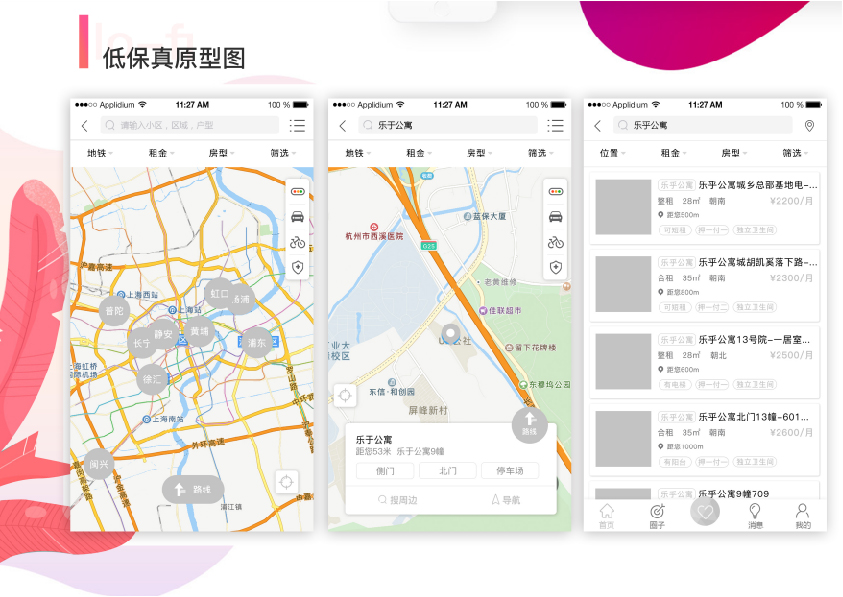Viewport: 843px width, 597px height.
Task: Choose 侧门 option in location card
Action: click(385, 471)
